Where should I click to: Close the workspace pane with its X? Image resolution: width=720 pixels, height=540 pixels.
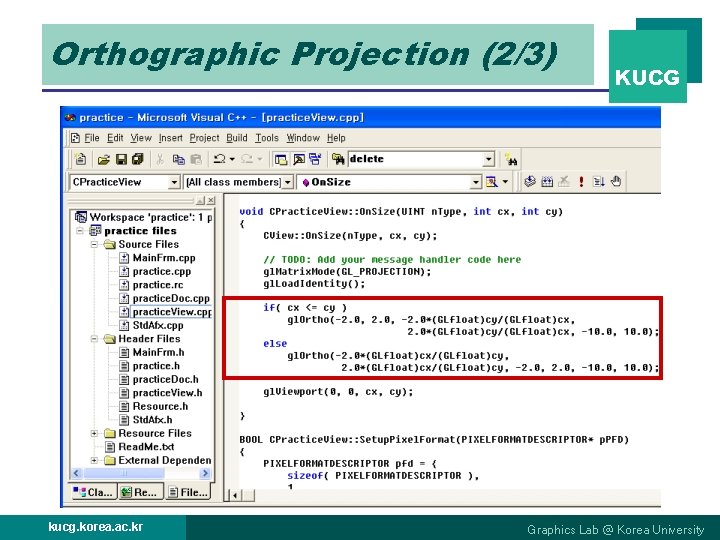211,200
